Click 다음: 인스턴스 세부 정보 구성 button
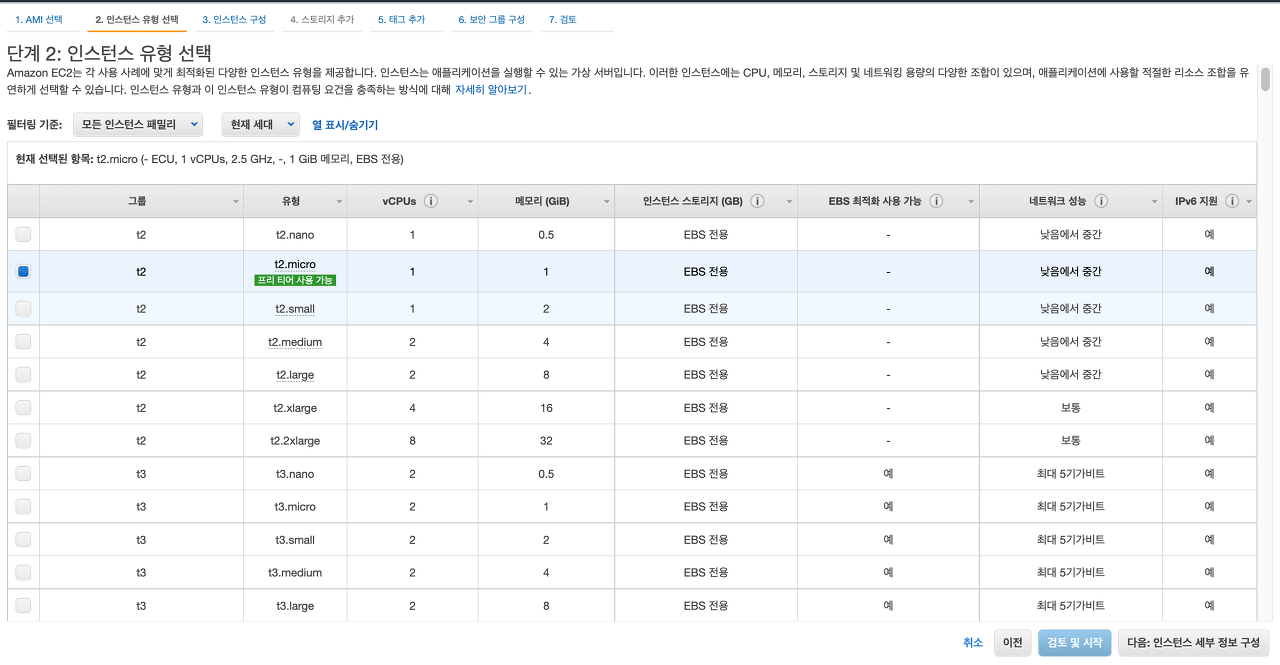The image size is (1280, 665). point(1194,643)
